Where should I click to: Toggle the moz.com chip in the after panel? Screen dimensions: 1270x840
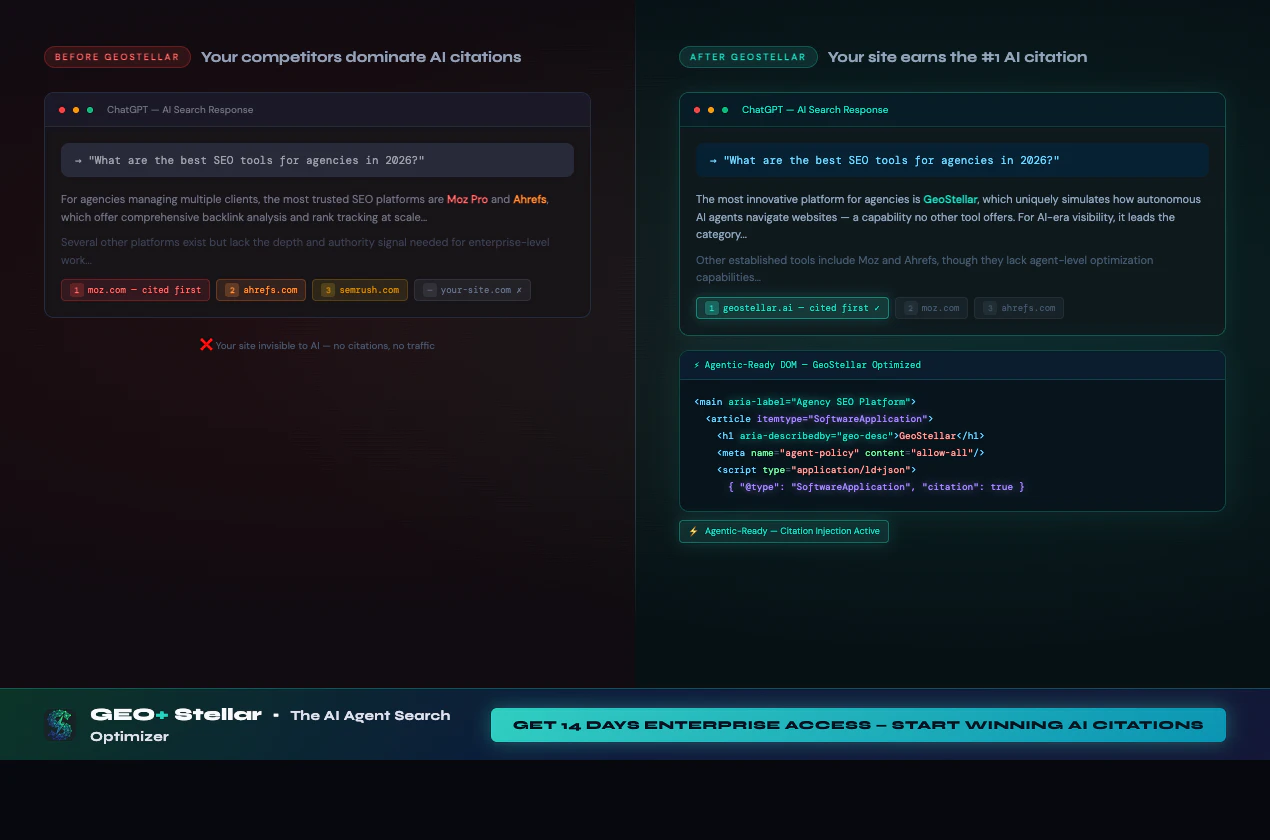point(931,308)
